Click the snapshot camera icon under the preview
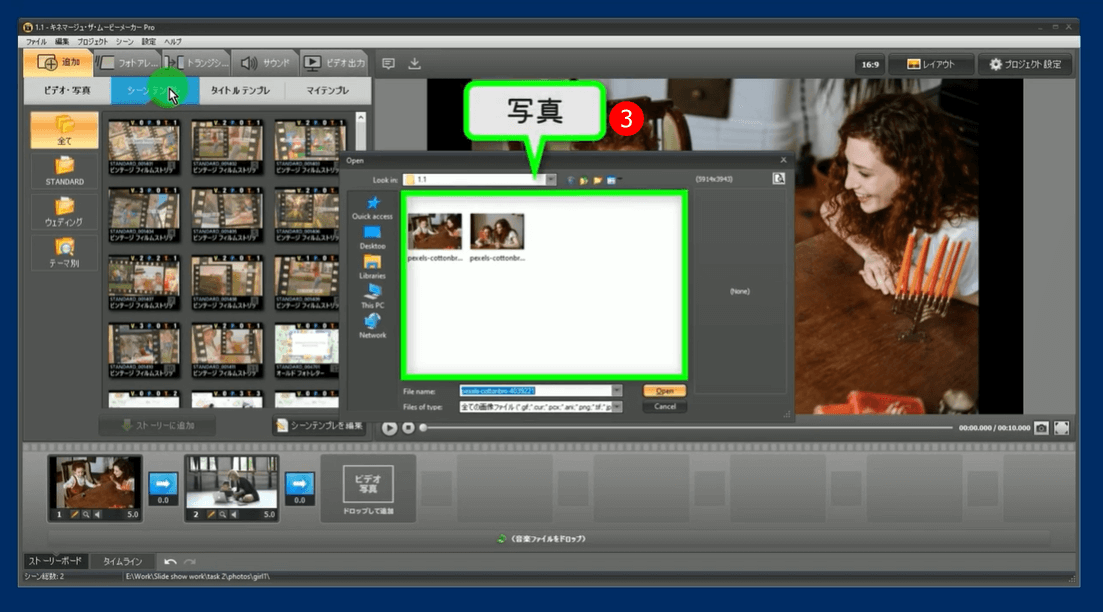Viewport: 1103px width, 612px height. pyautogui.click(x=1041, y=428)
